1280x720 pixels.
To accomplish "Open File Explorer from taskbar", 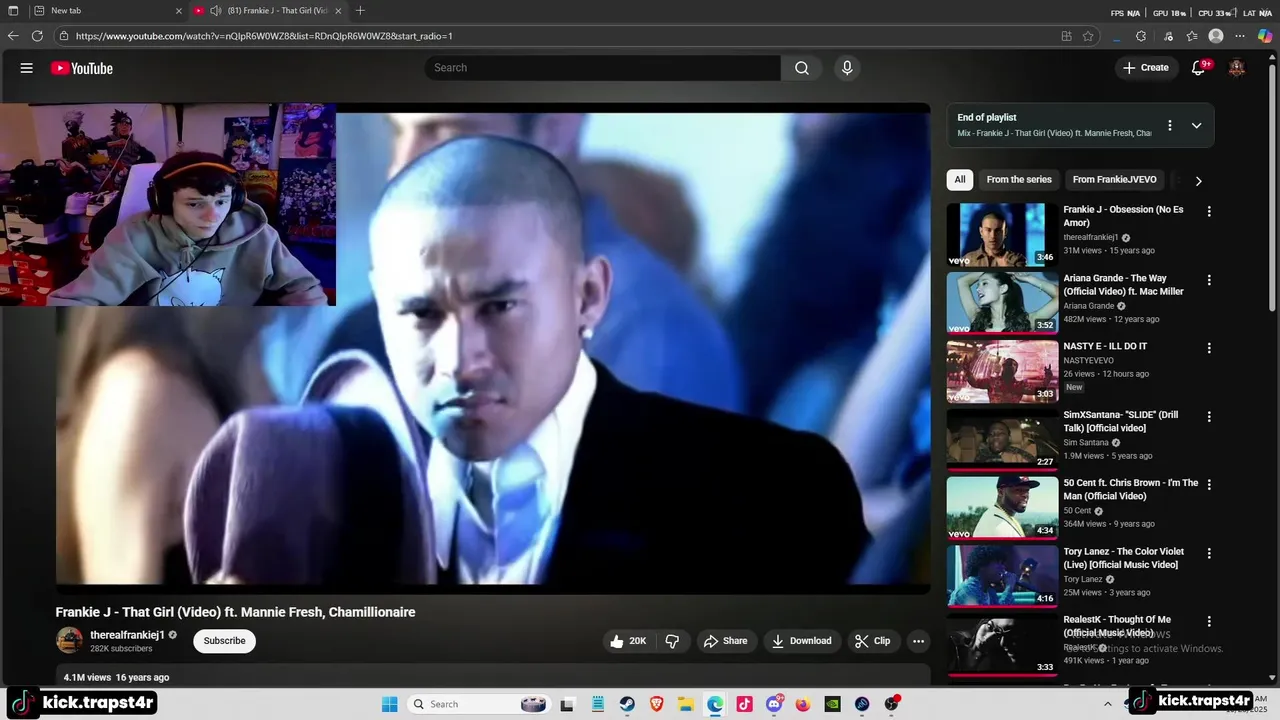I will pos(686,704).
